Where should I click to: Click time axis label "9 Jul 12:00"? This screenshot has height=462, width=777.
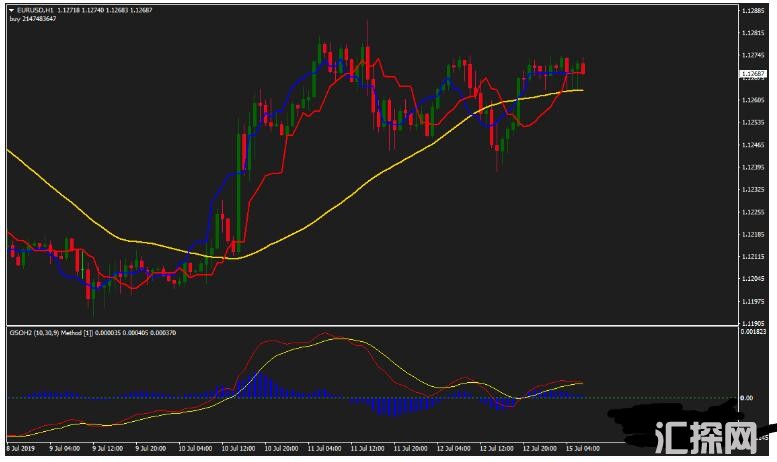click(x=108, y=448)
